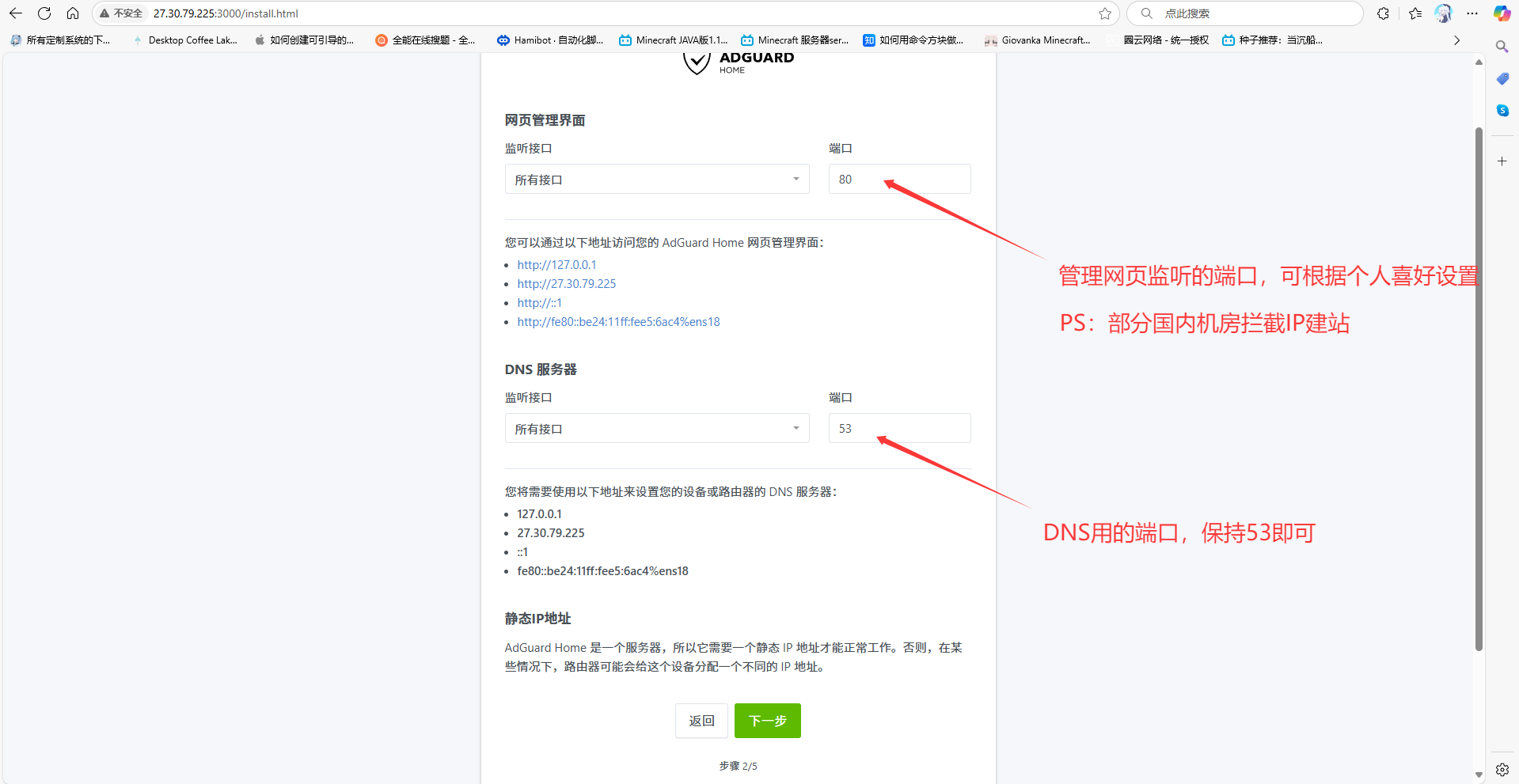Viewport: 1519px width, 784px height.
Task: Open the Shopping tag sidebar icon
Action: coord(1501,78)
